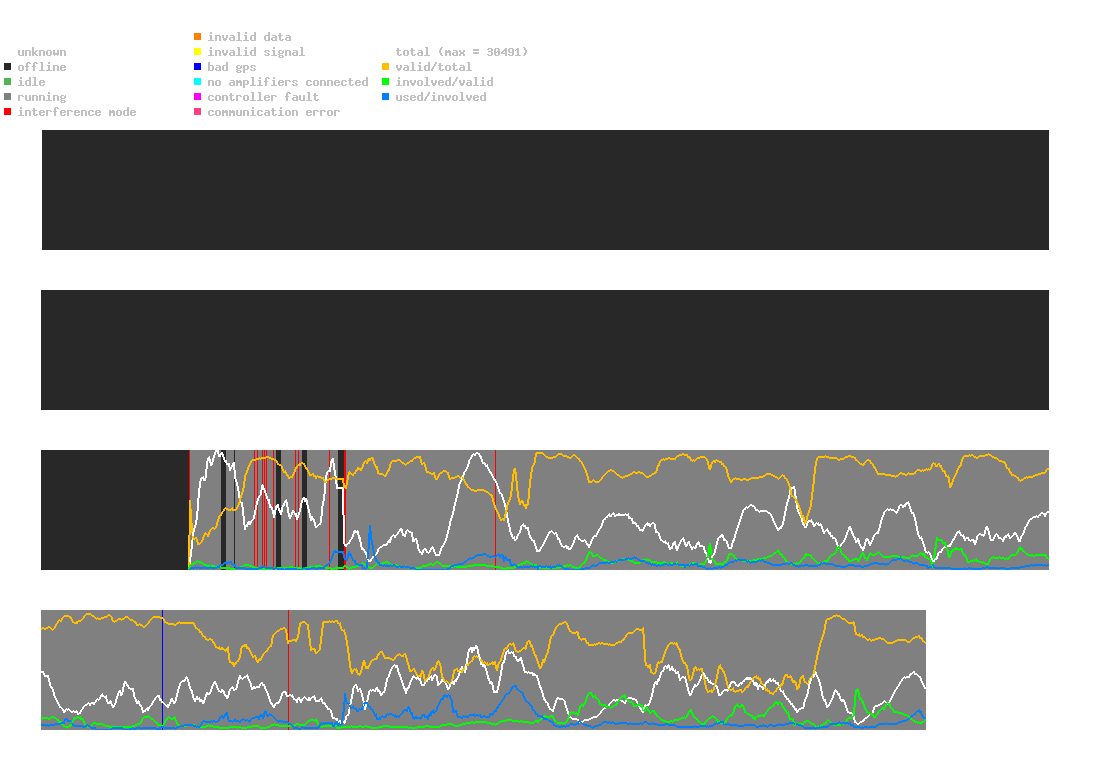Click the orange invalid data swatch
This screenshot has height=764, width=1095.
coord(198,36)
